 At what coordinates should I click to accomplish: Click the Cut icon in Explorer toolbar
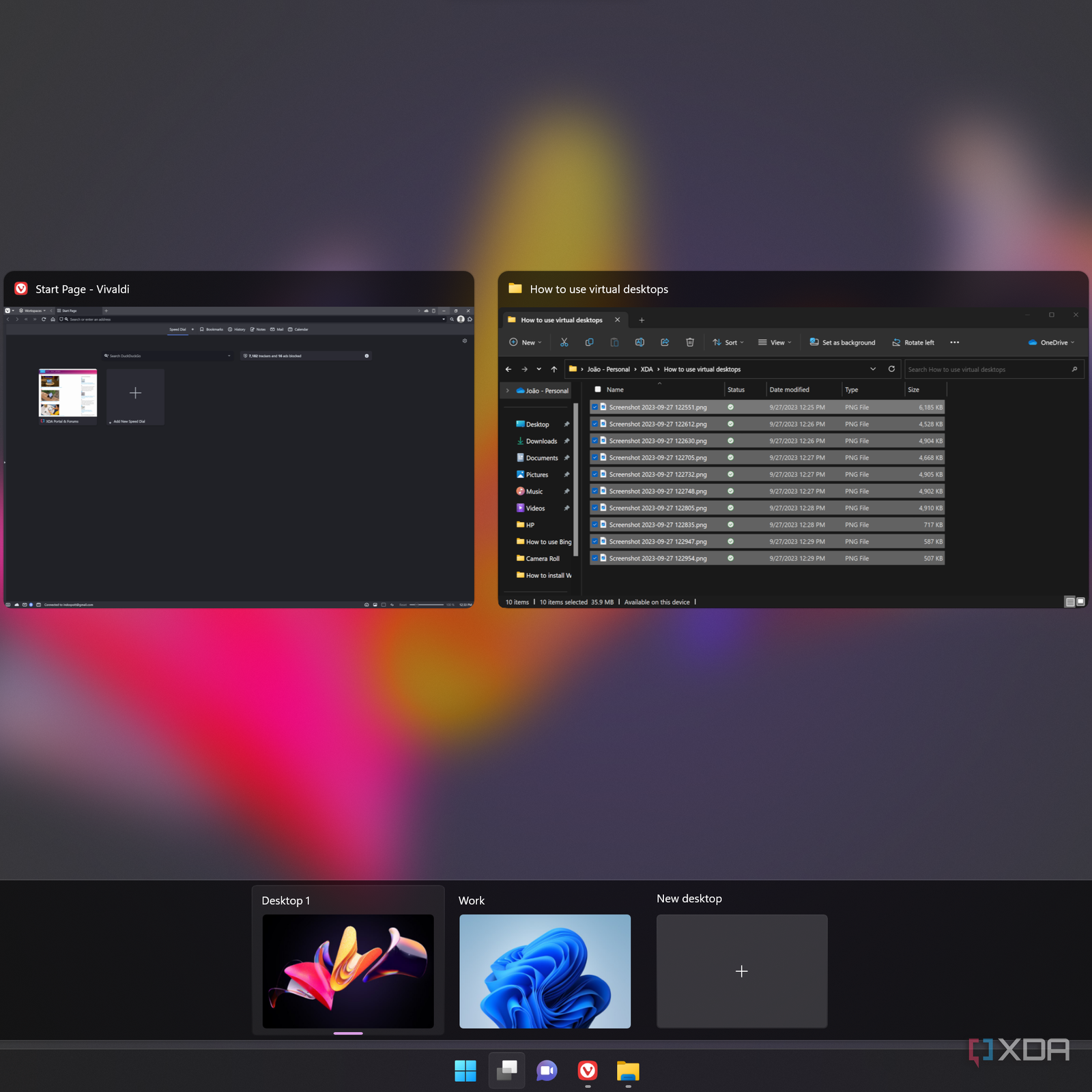[x=564, y=343]
